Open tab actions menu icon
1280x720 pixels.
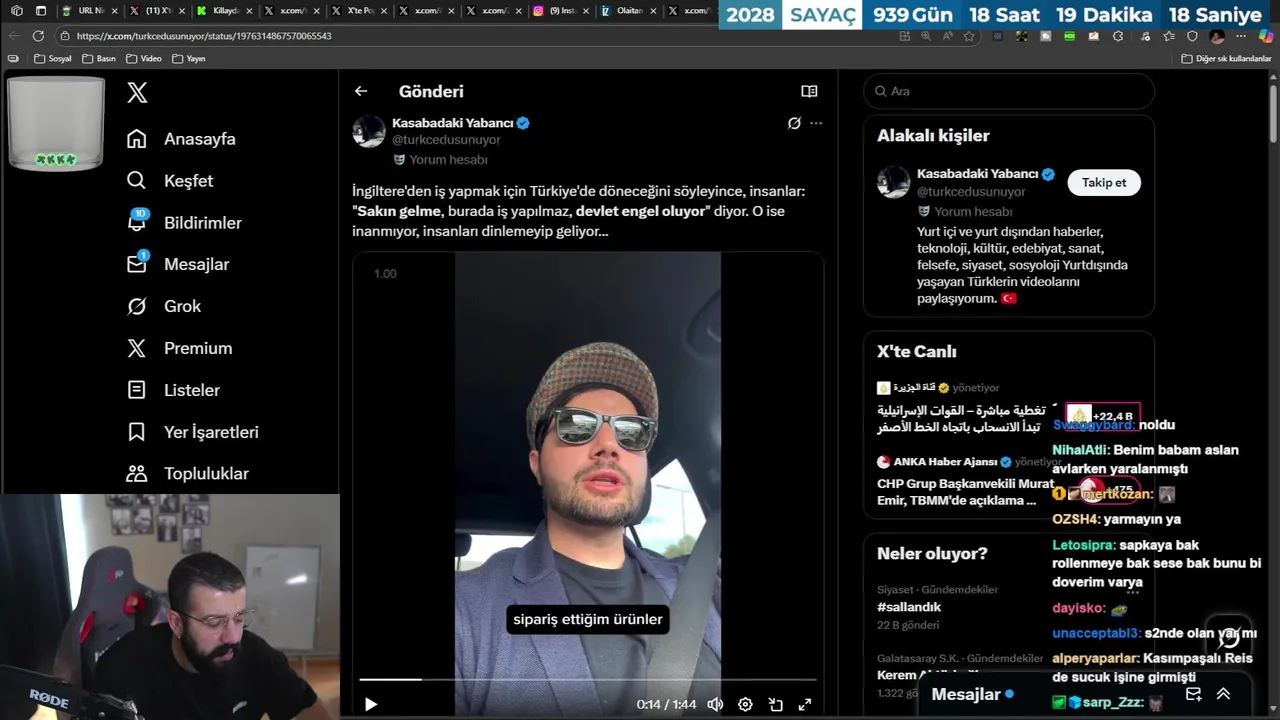[x=41, y=11]
